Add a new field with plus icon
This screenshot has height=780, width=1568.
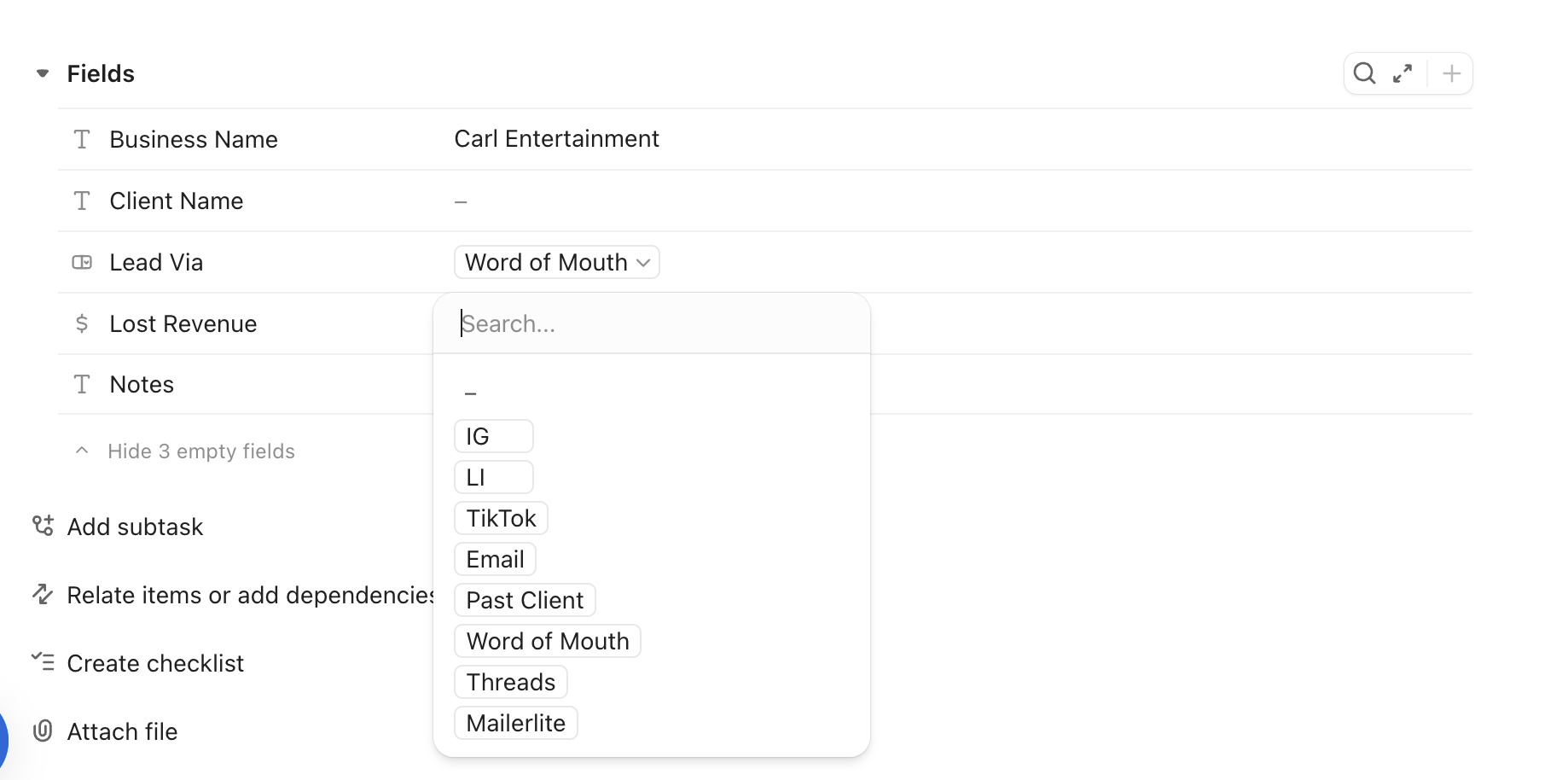click(1451, 73)
